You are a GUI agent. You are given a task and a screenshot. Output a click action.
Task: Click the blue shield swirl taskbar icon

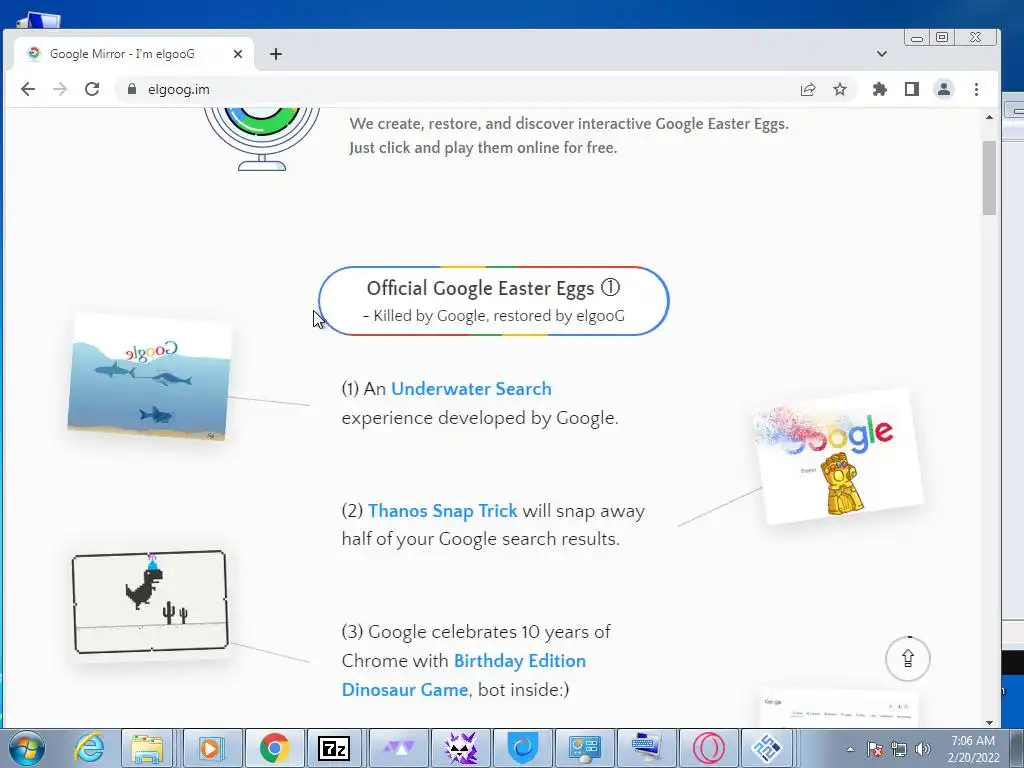[x=522, y=748]
